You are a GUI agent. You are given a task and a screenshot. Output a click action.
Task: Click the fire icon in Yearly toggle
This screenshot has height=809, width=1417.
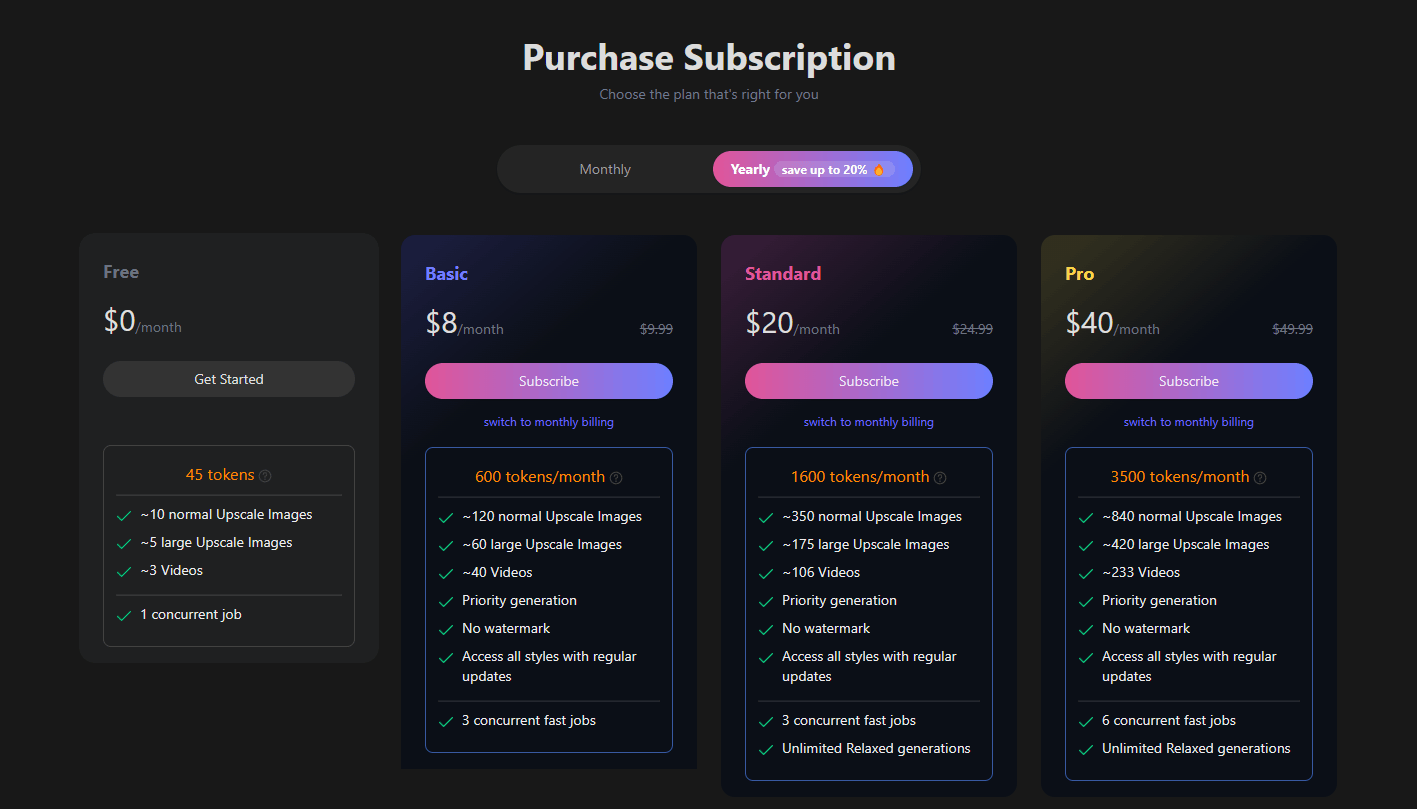(879, 170)
